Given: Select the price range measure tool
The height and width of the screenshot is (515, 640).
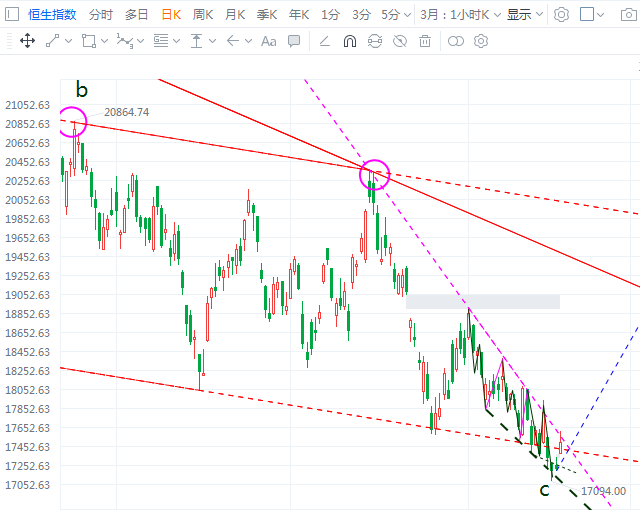Looking at the screenshot, I should (196, 41).
